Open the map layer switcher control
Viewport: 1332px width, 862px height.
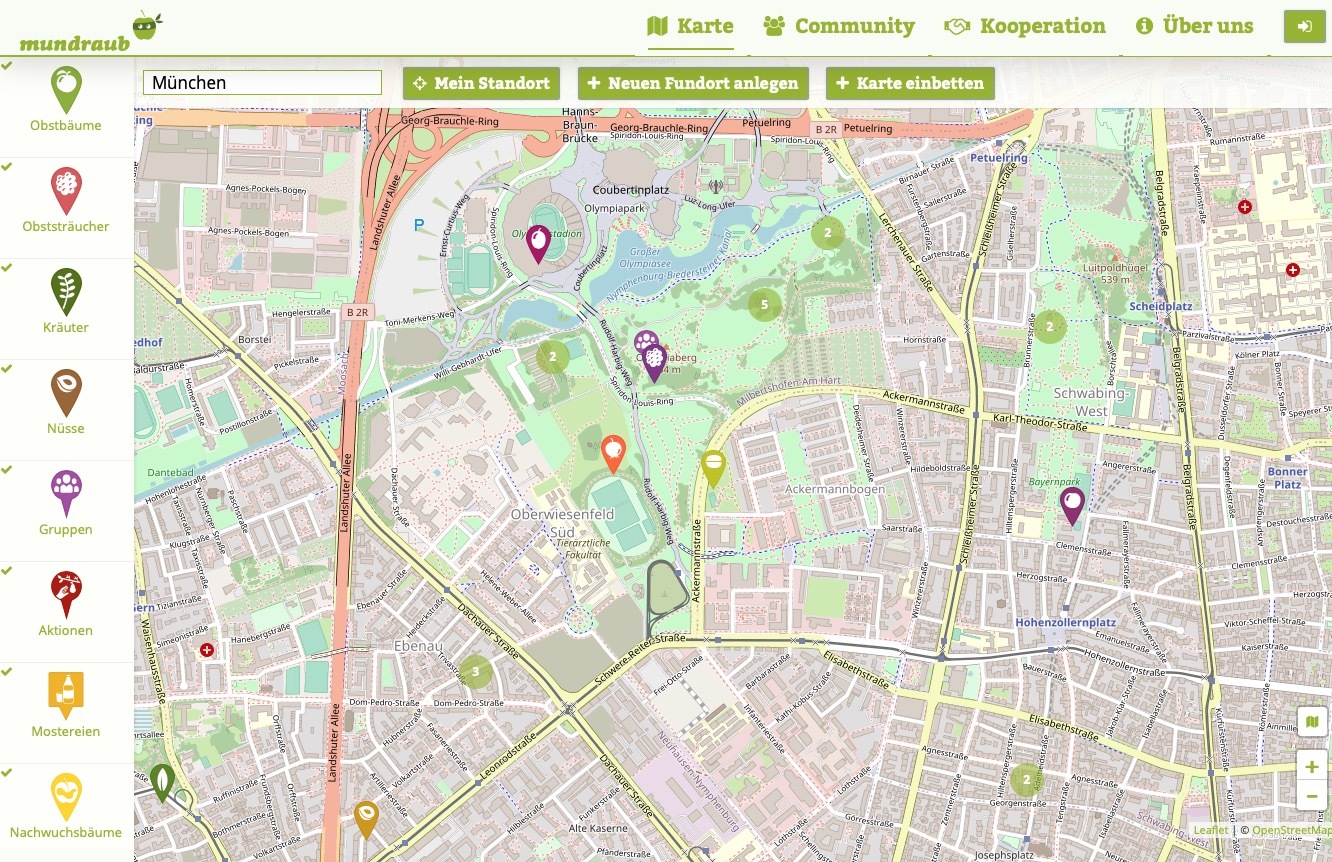[x=1311, y=722]
